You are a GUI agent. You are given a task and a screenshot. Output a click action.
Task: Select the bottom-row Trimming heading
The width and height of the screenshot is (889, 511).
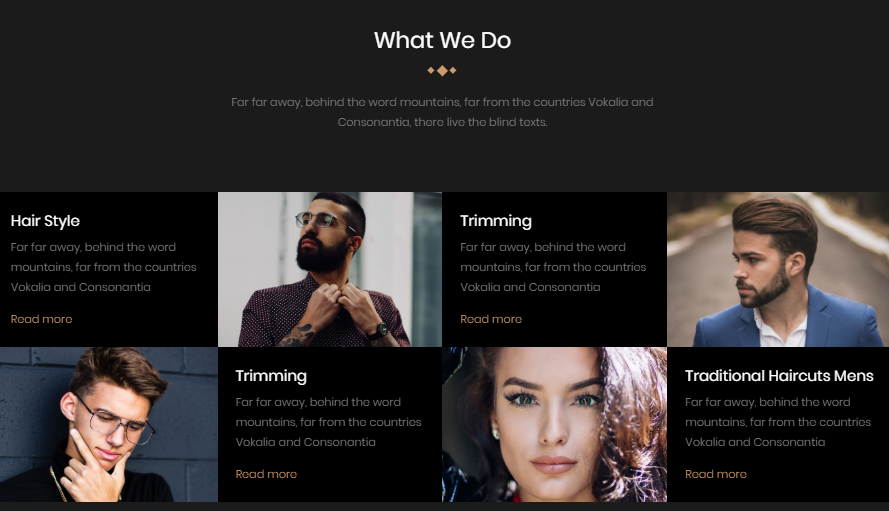pyautogui.click(x=271, y=375)
